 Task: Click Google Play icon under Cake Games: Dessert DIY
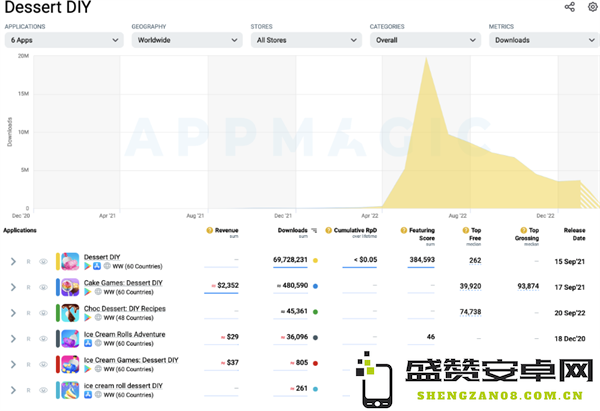[88, 292]
